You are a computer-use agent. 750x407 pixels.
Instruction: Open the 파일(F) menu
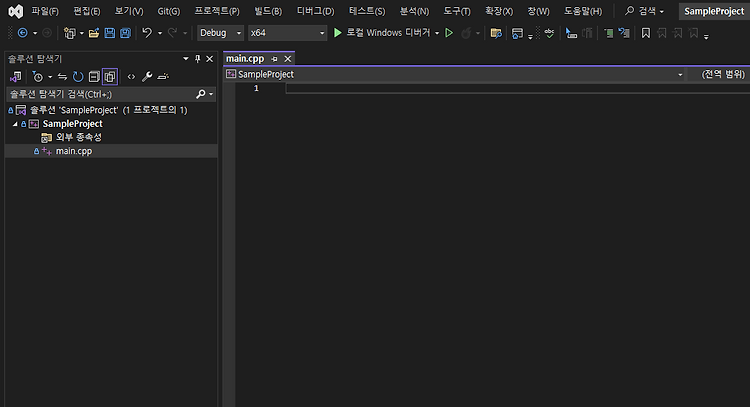point(45,11)
